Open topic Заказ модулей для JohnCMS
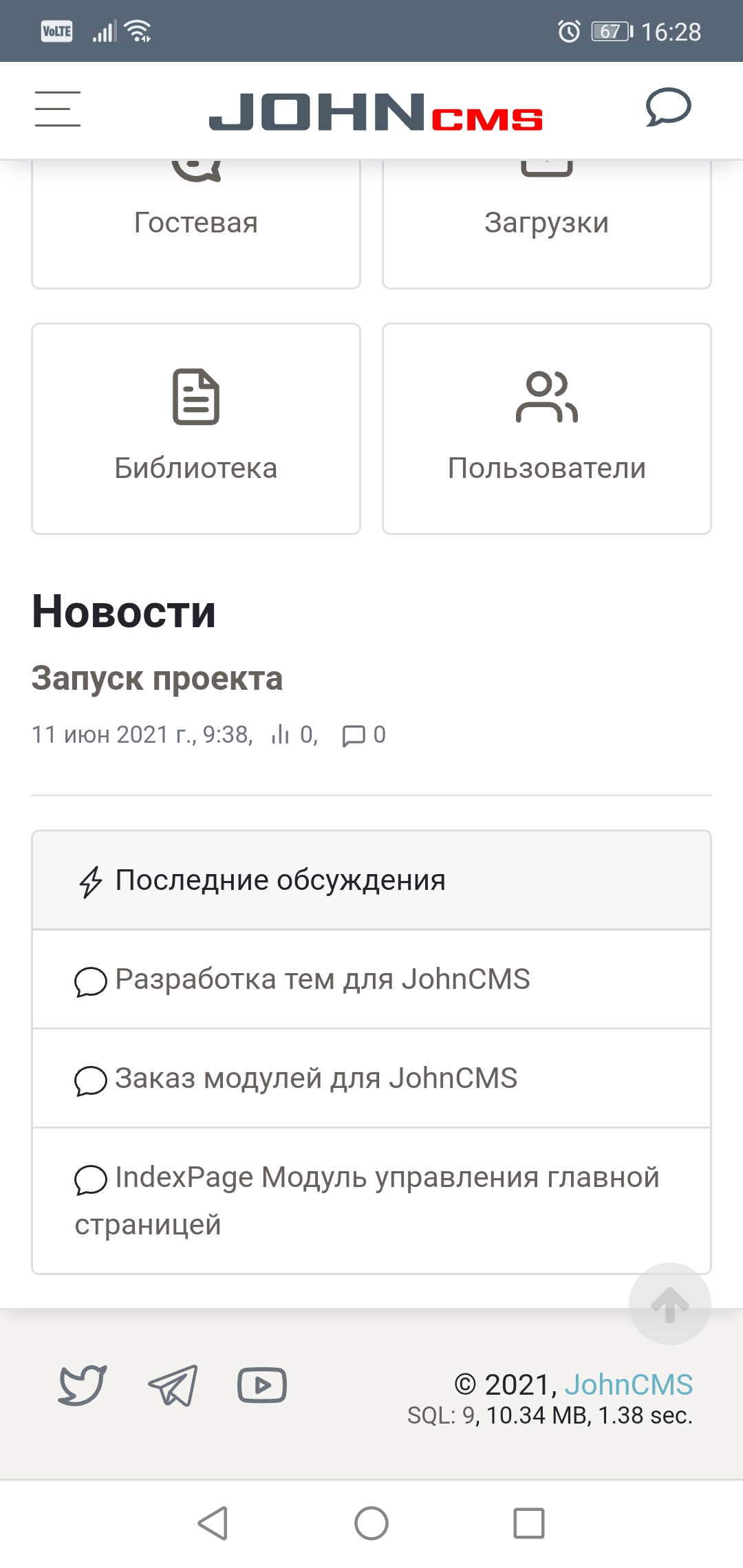 [x=316, y=1078]
